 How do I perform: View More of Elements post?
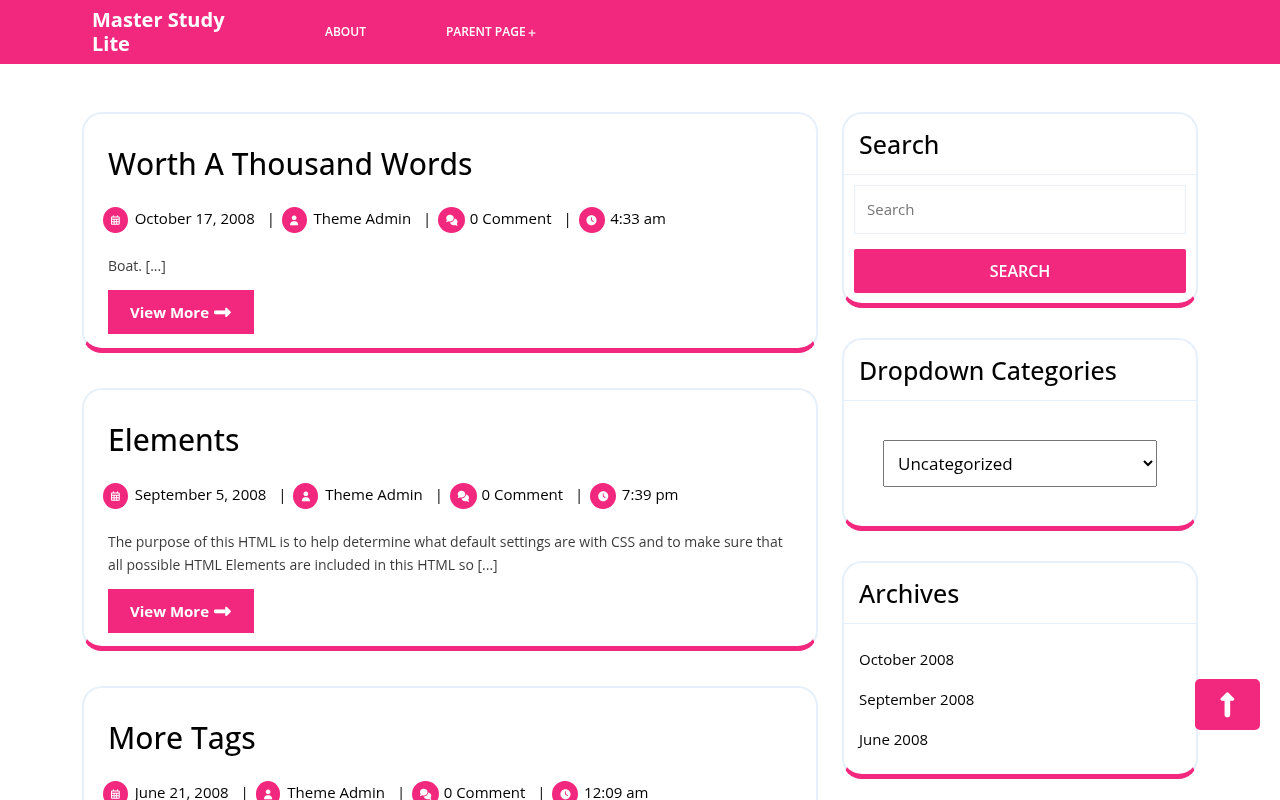181,611
